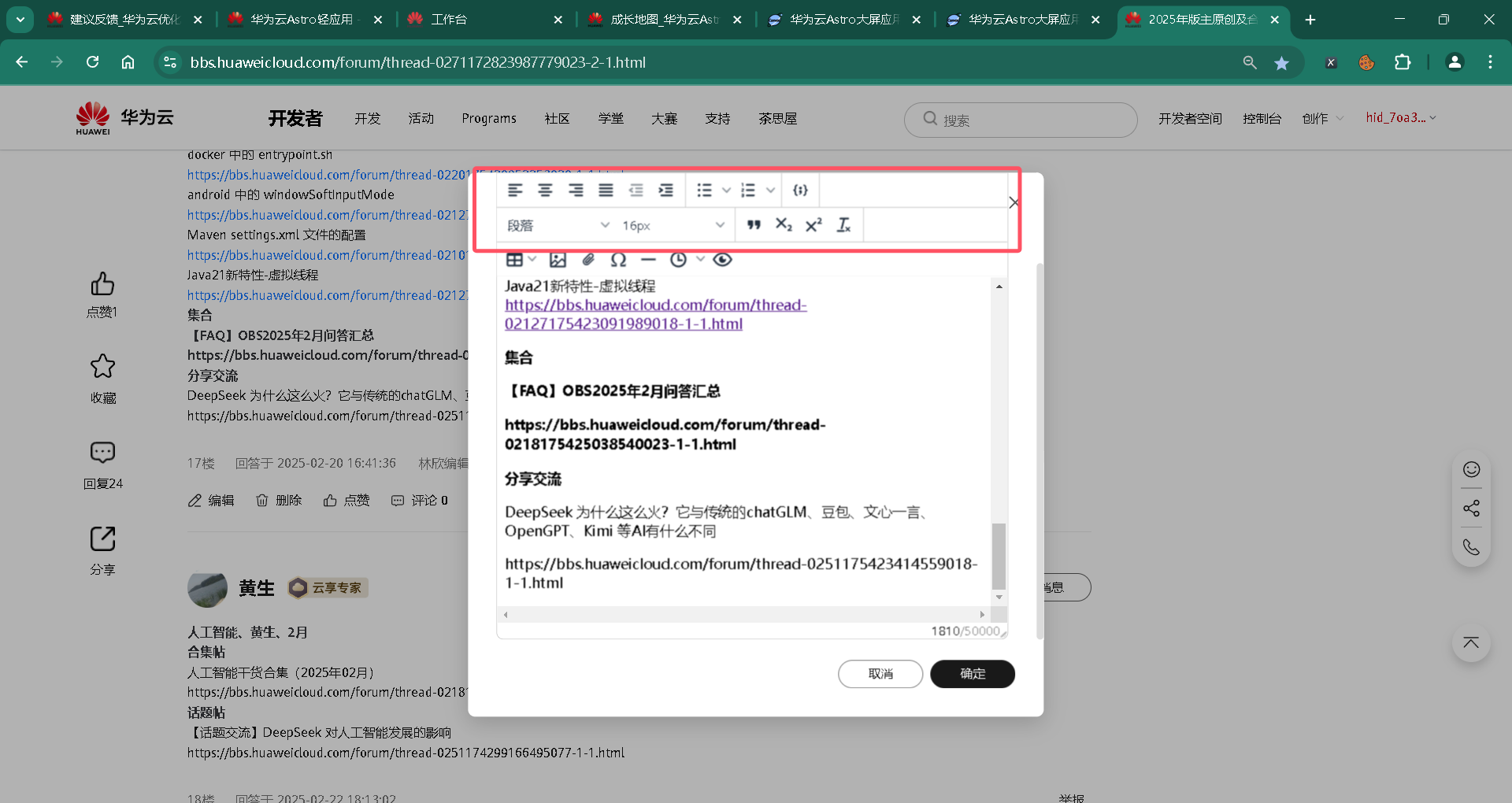Open the Programs navigation menu
This screenshot has width=1512, height=803.
tap(489, 118)
